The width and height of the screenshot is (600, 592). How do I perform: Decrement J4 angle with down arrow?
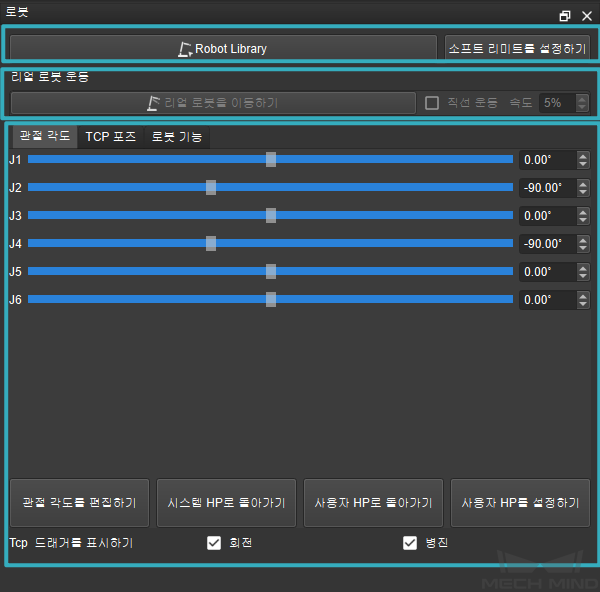coord(583,248)
